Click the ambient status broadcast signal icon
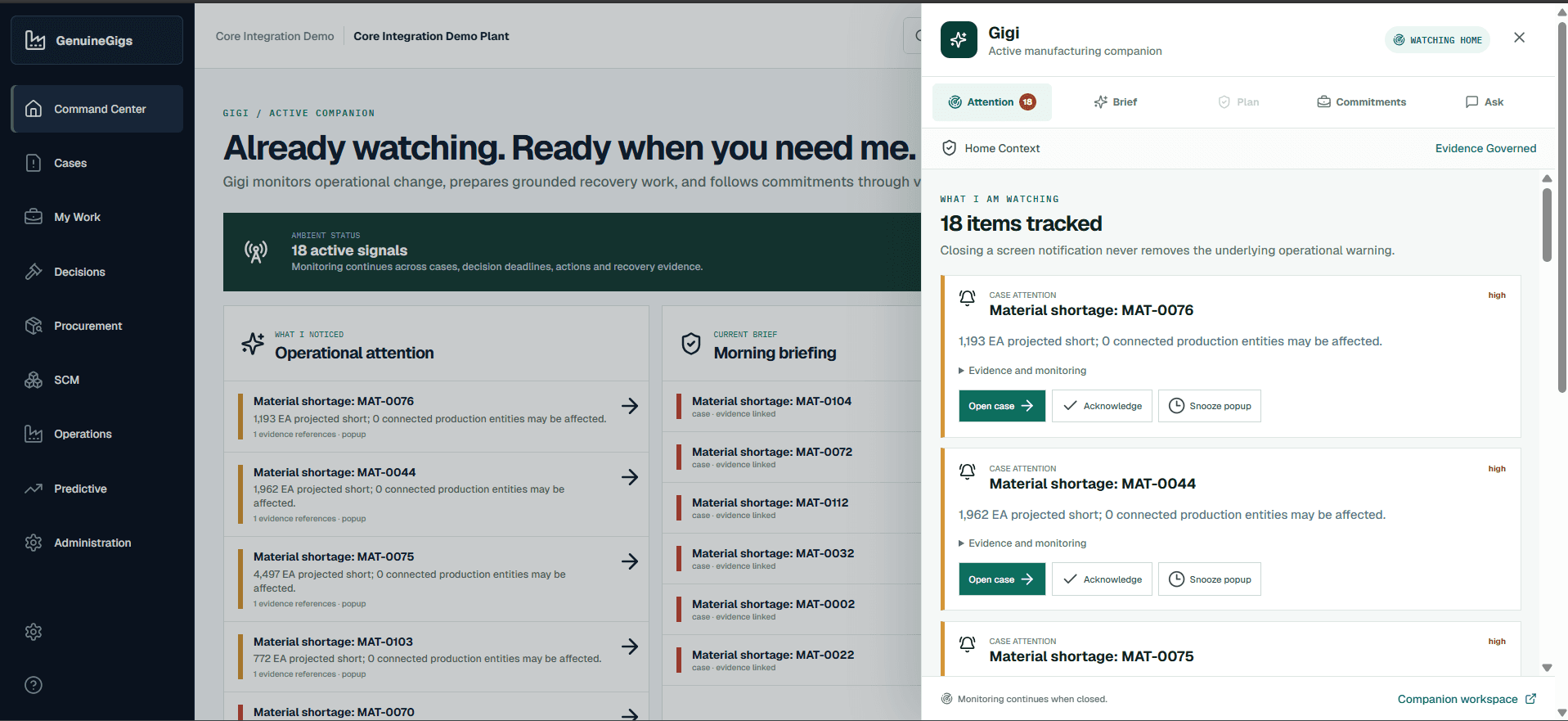This screenshot has width=1568, height=721. tap(256, 252)
